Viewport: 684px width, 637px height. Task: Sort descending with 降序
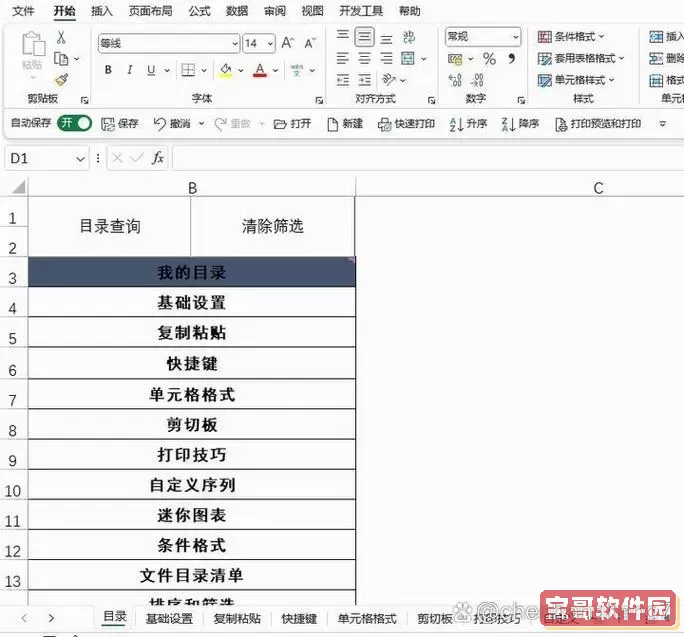[x=520, y=124]
